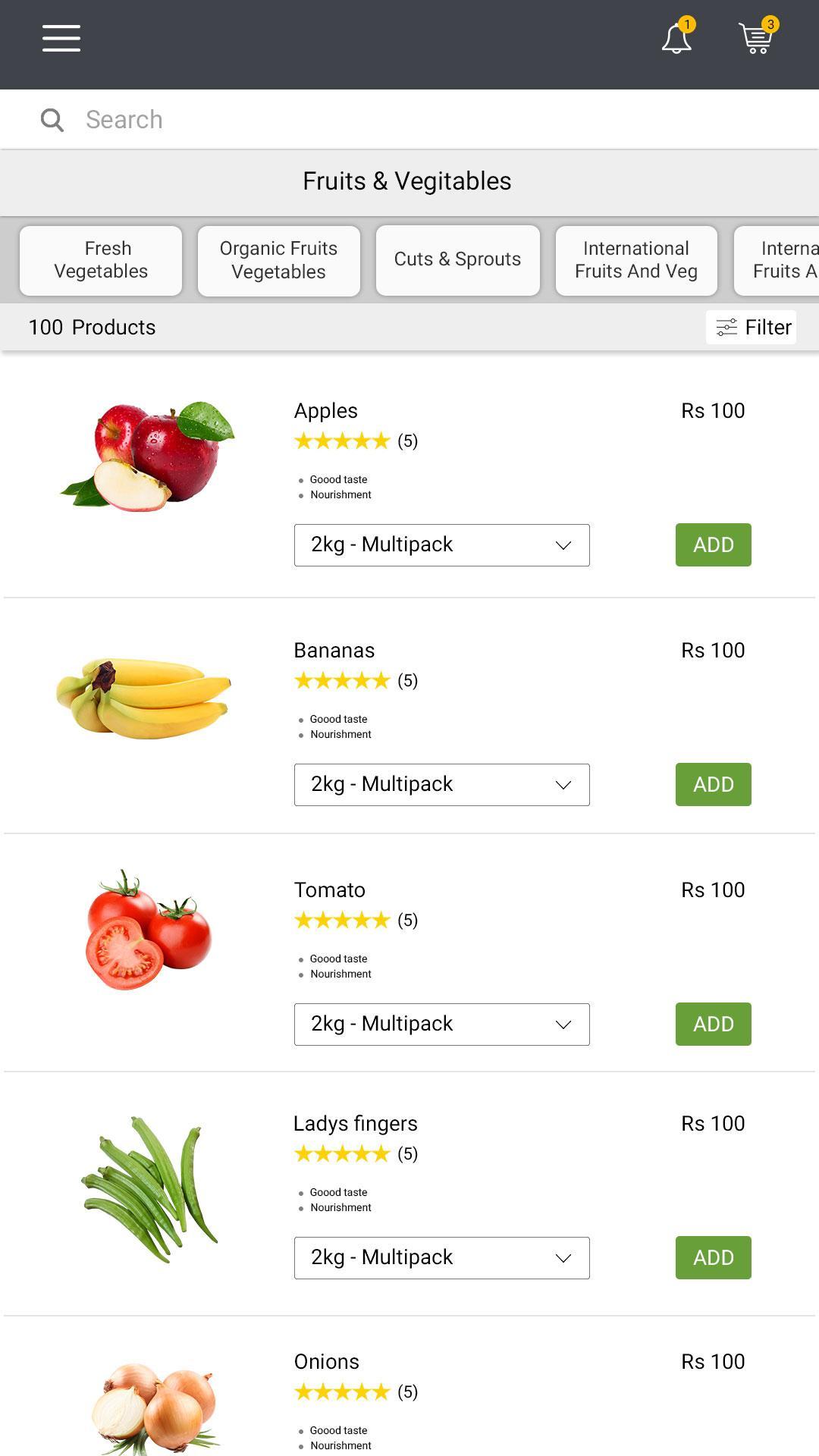Select Fresh Vegetables category tab
Viewport: 819px width, 1456px height.
[101, 260]
